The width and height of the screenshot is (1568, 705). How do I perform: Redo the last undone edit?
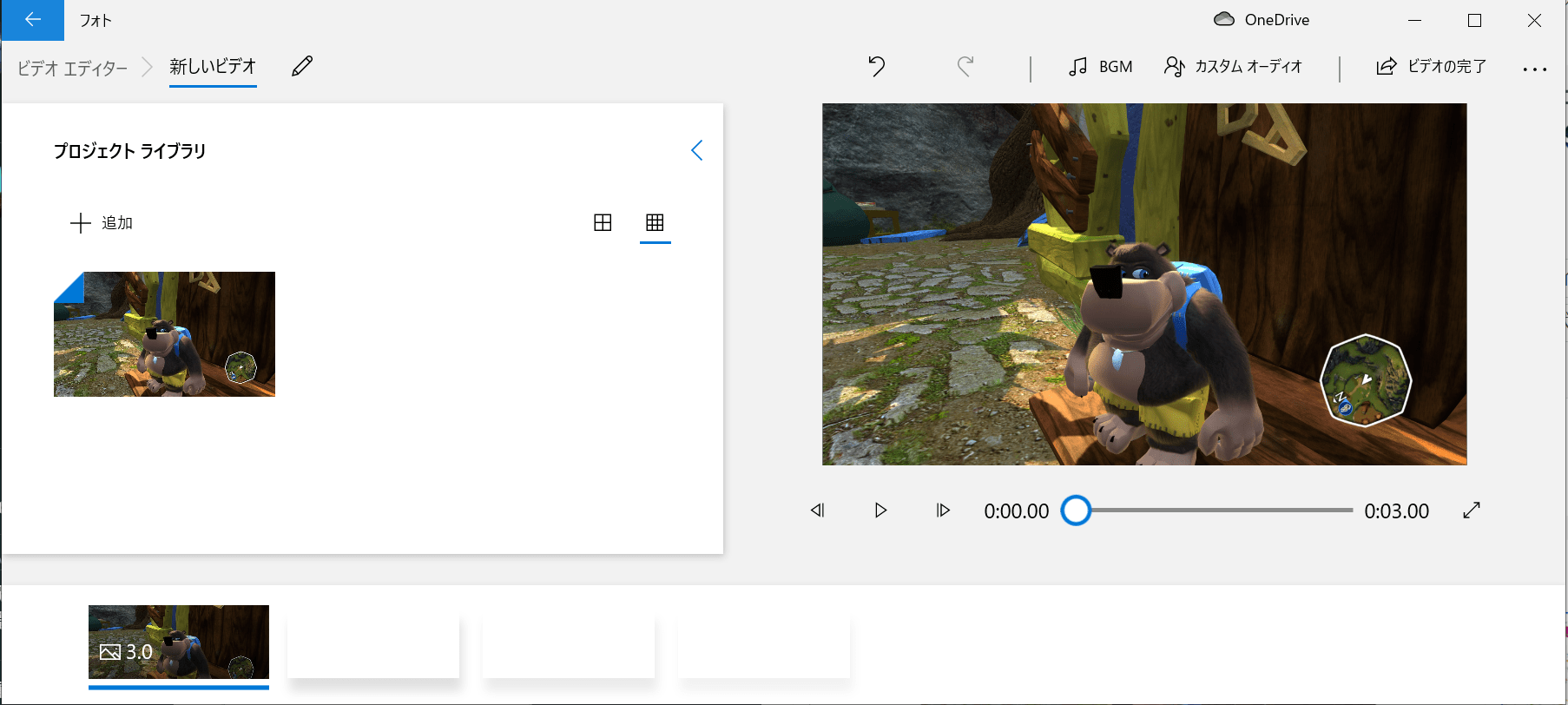point(965,66)
